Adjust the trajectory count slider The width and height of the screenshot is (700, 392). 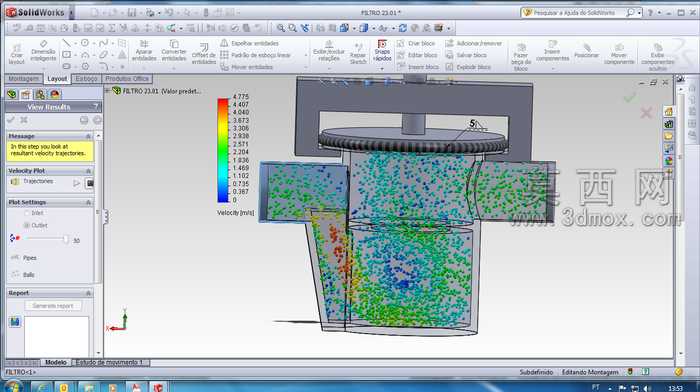(x=65, y=239)
